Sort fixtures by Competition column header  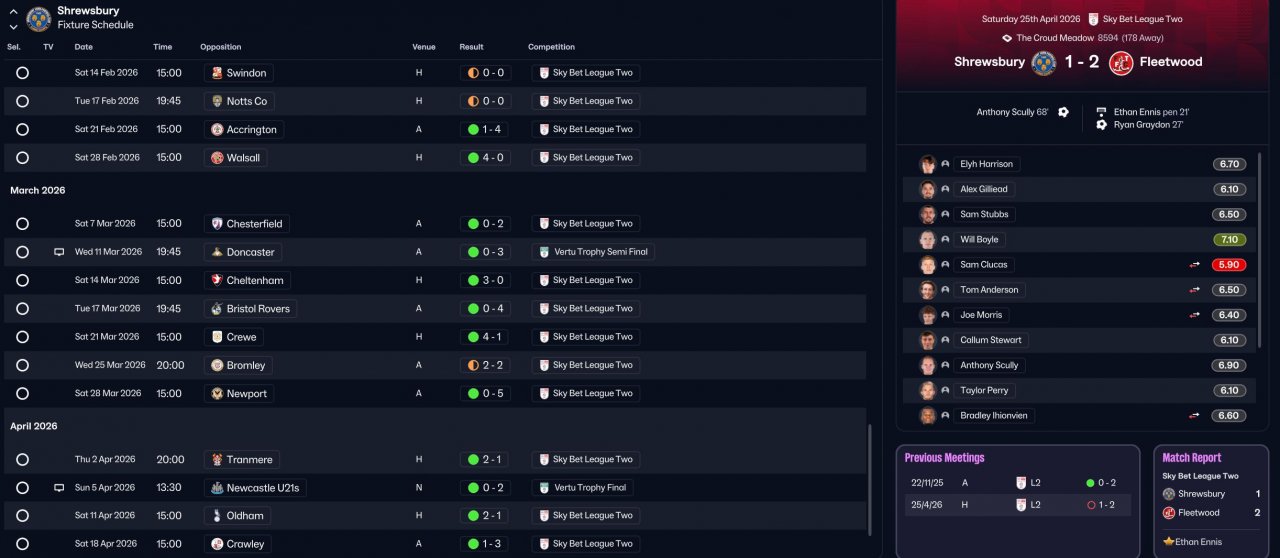[x=551, y=47]
